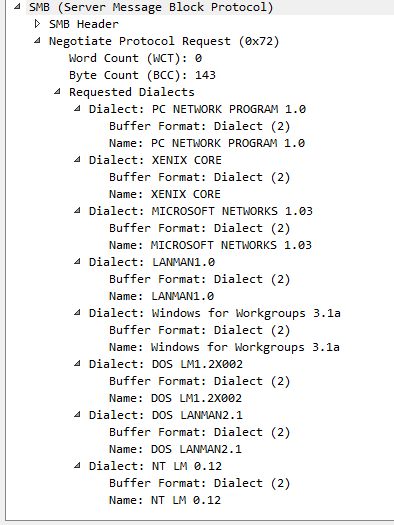Collapse the Requested Dialects node

point(57,91)
